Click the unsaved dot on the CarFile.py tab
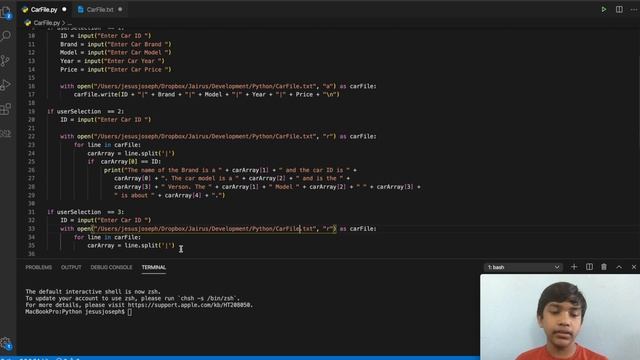 tap(64, 9)
